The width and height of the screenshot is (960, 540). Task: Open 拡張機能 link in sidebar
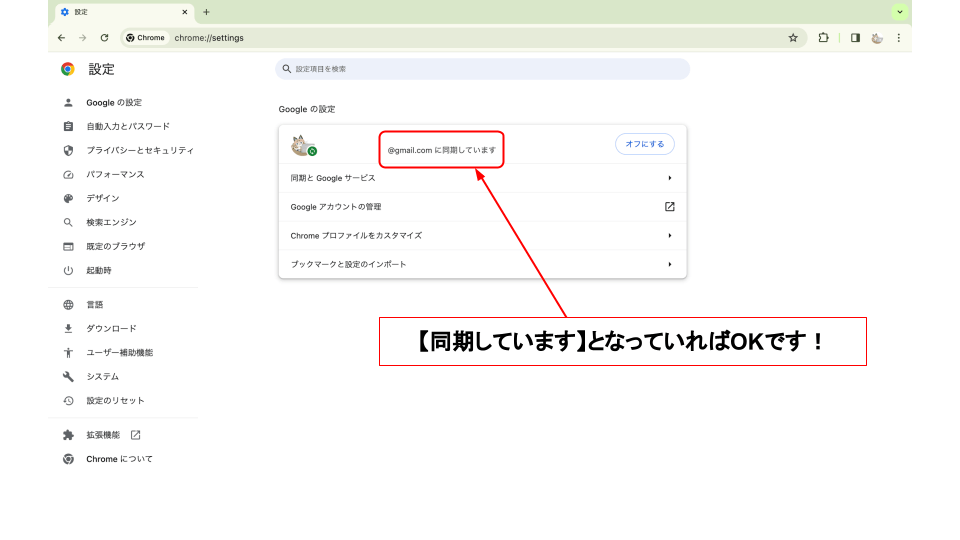[103, 435]
